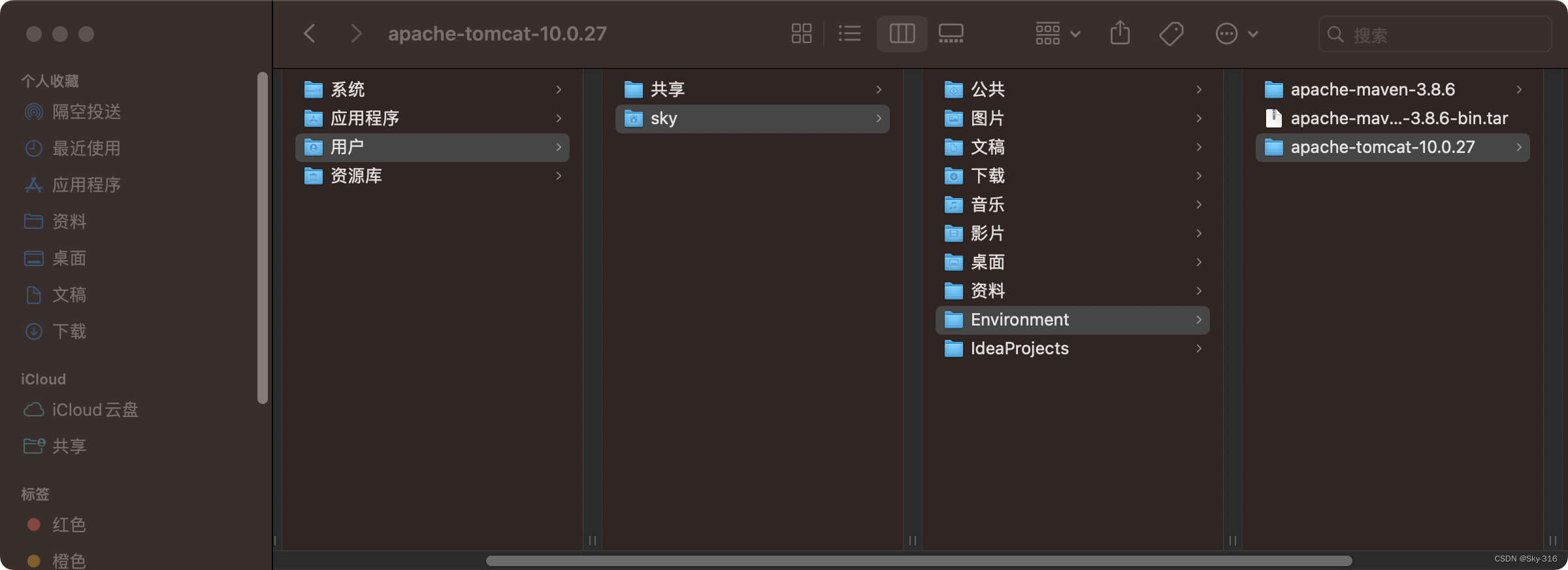1568x570 pixels.
Task: Expand the apache-maven-3.8.6 chevron
Action: tap(1519, 90)
